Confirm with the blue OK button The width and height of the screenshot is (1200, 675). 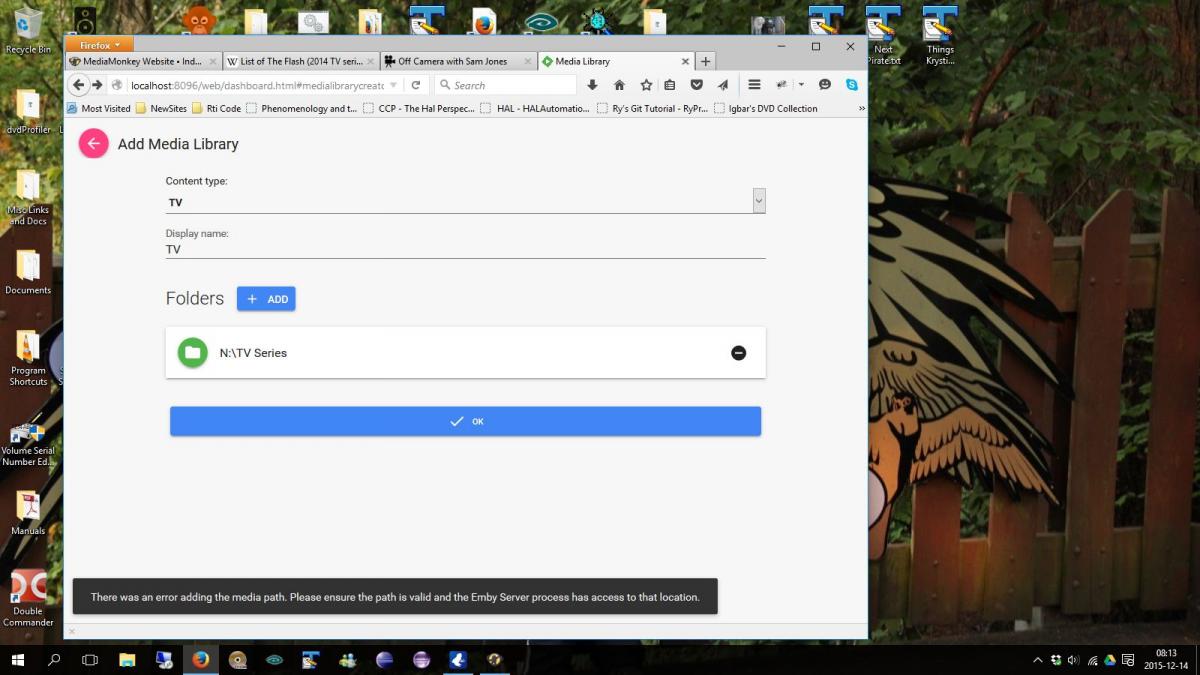coord(465,421)
